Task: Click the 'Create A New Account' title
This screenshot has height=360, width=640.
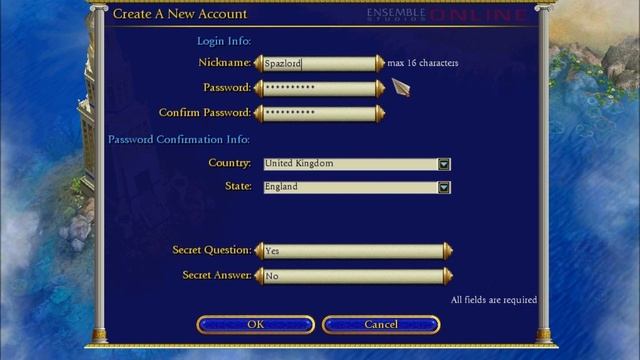Action: [x=180, y=13]
